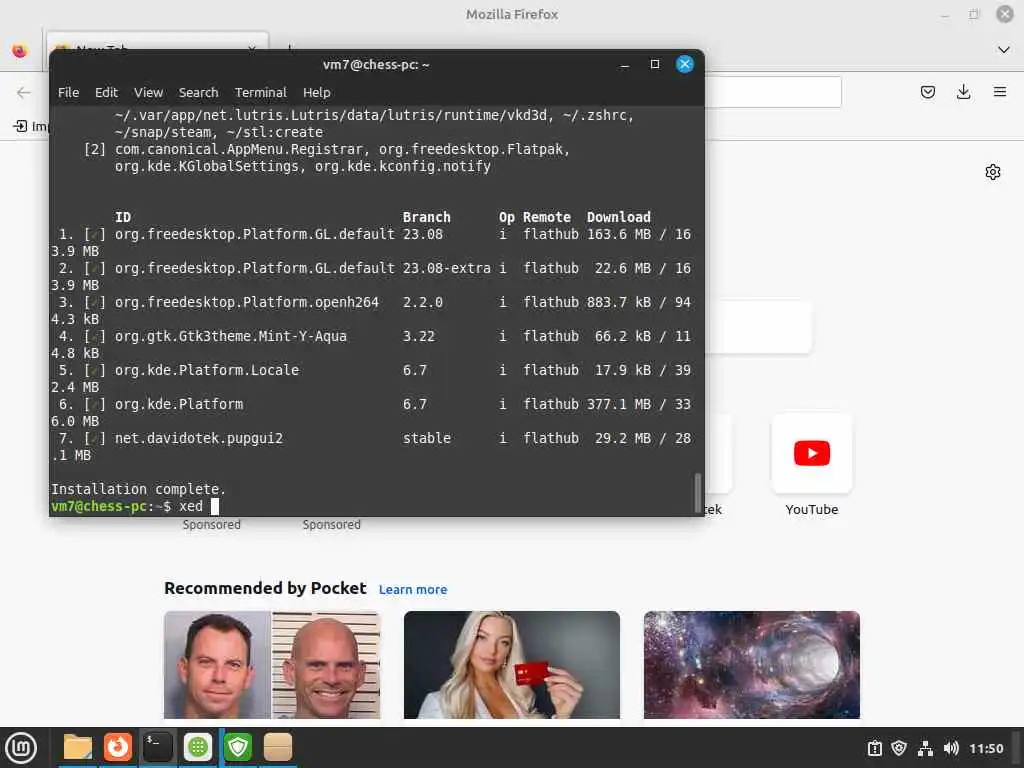Screen dimensions: 1024x768
Task: Open notification tray icon with exclamation
Action: [874, 748]
